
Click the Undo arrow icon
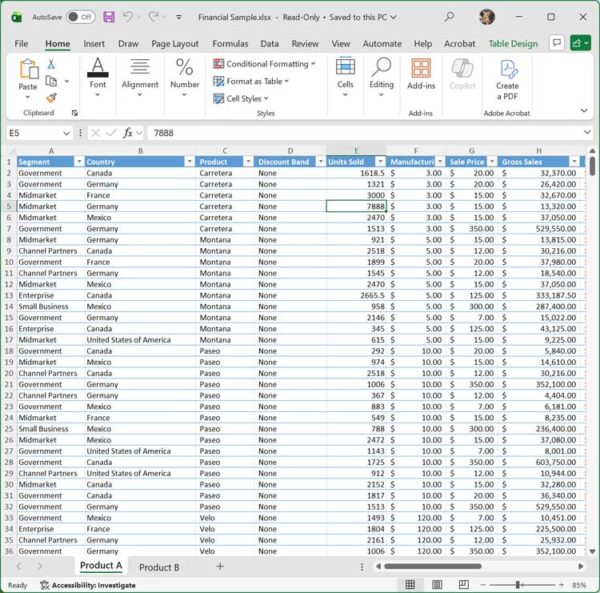(x=128, y=17)
